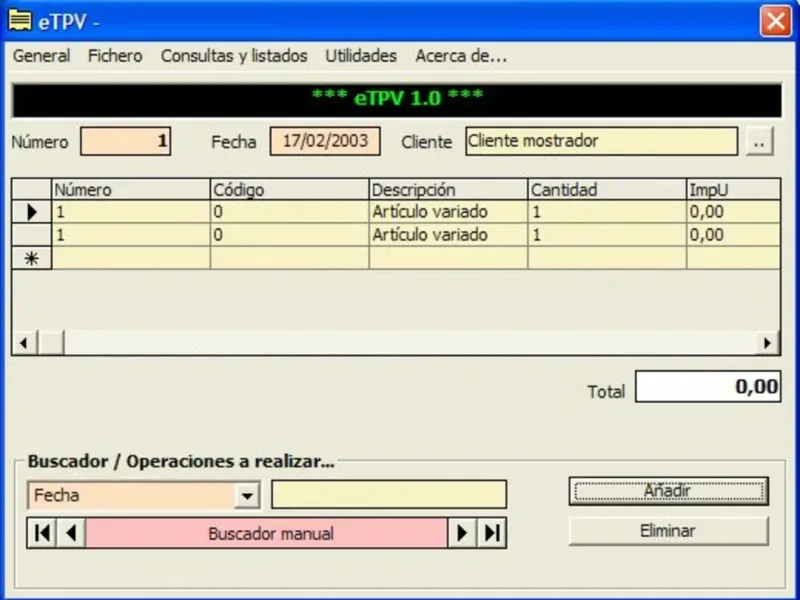Click the Fecha field showing 17/02/2003
The image size is (800, 600).
point(325,141)
